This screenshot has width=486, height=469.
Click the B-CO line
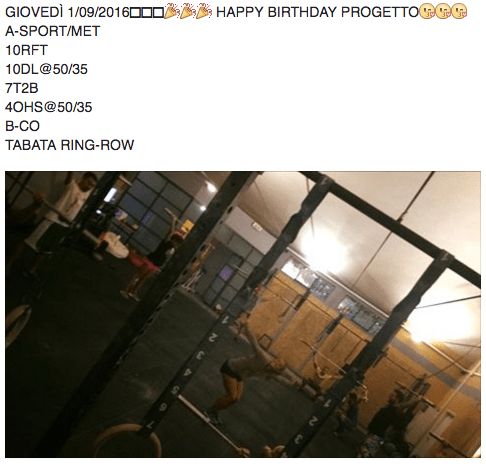[x=22, y=126]
